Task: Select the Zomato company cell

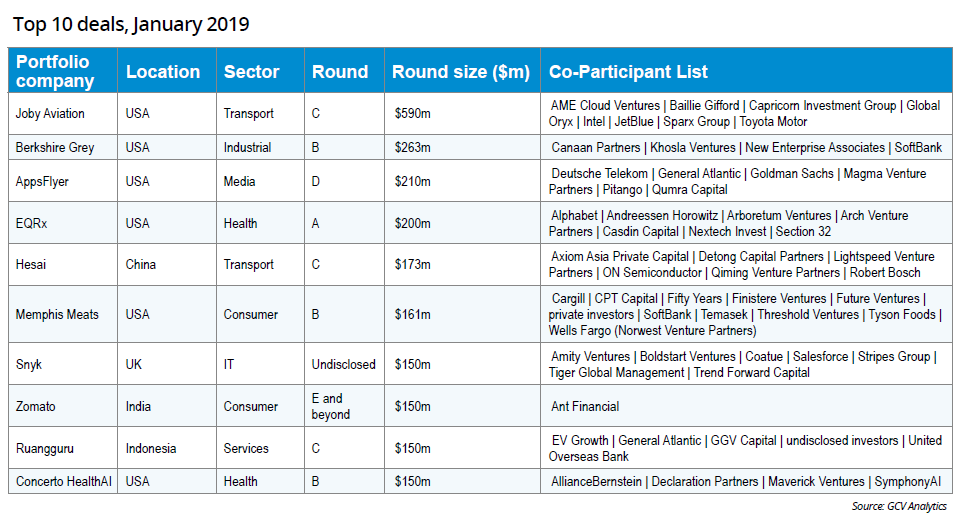Action: 36,407
